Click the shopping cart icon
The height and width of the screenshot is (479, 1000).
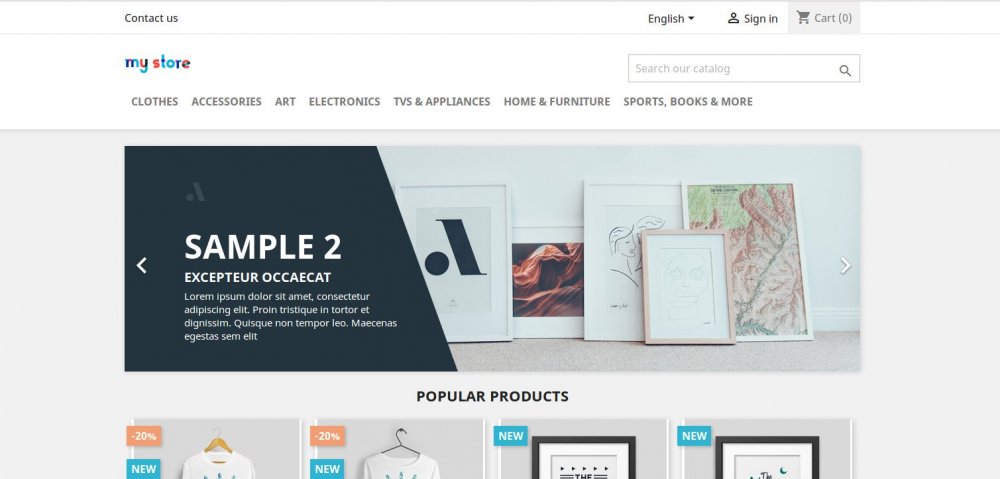click(x=803, y=18)
